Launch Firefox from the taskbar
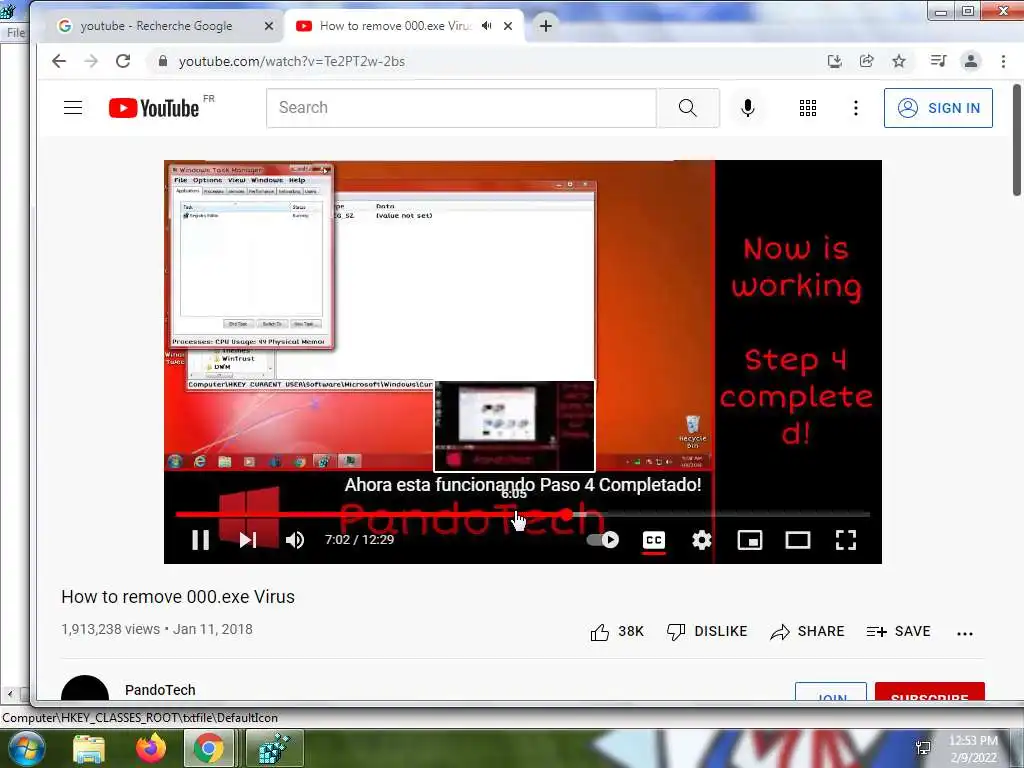Screen dimensions: 1024x768 point(151,749)
